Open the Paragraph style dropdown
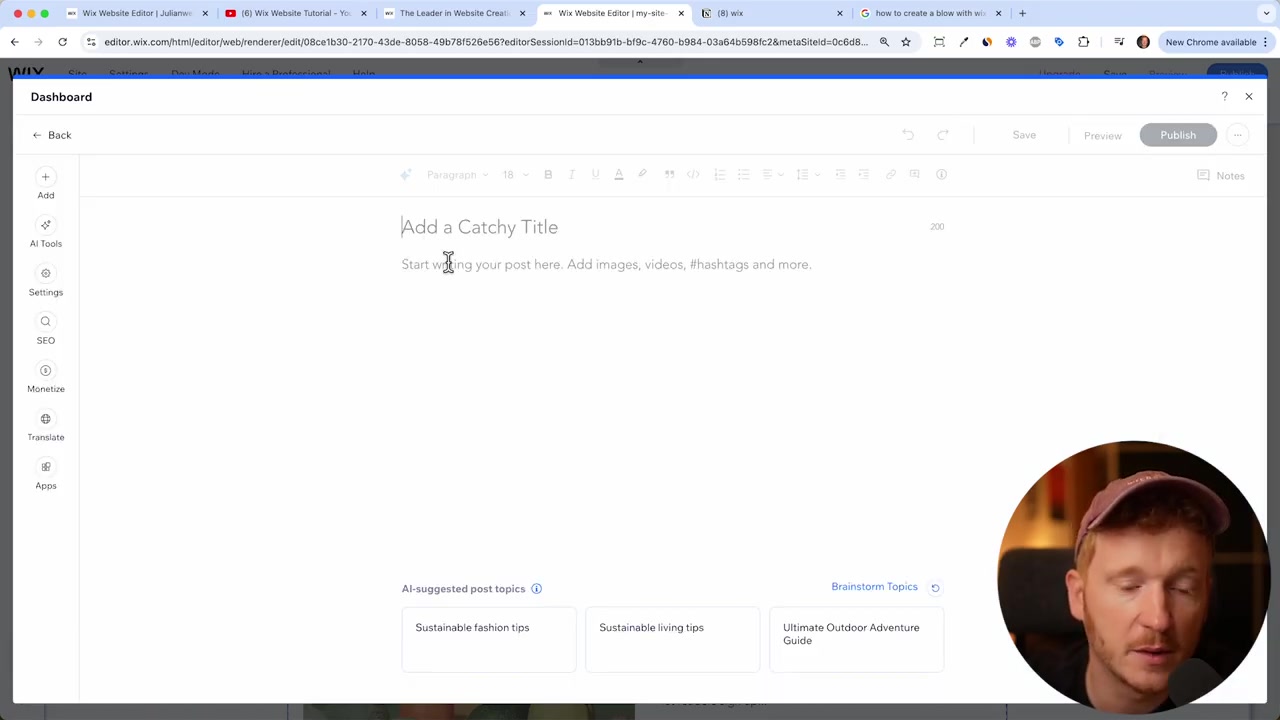This screenshot has height=720, width=1280. point(457,175)
